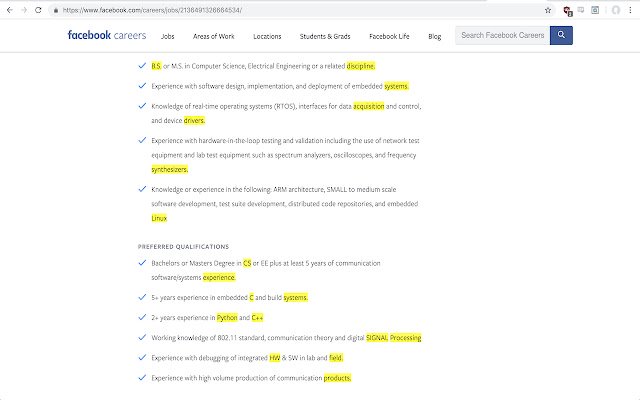Click the URL in the address bar
Image resolution: width=640 pixels, height=400 pixels.
coord(152,10)
